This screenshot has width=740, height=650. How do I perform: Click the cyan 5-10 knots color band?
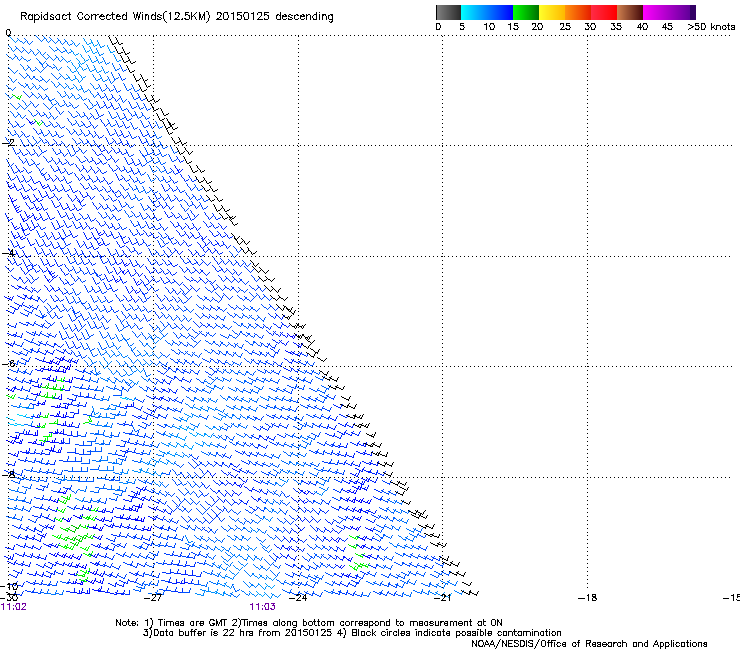[474, 12]
